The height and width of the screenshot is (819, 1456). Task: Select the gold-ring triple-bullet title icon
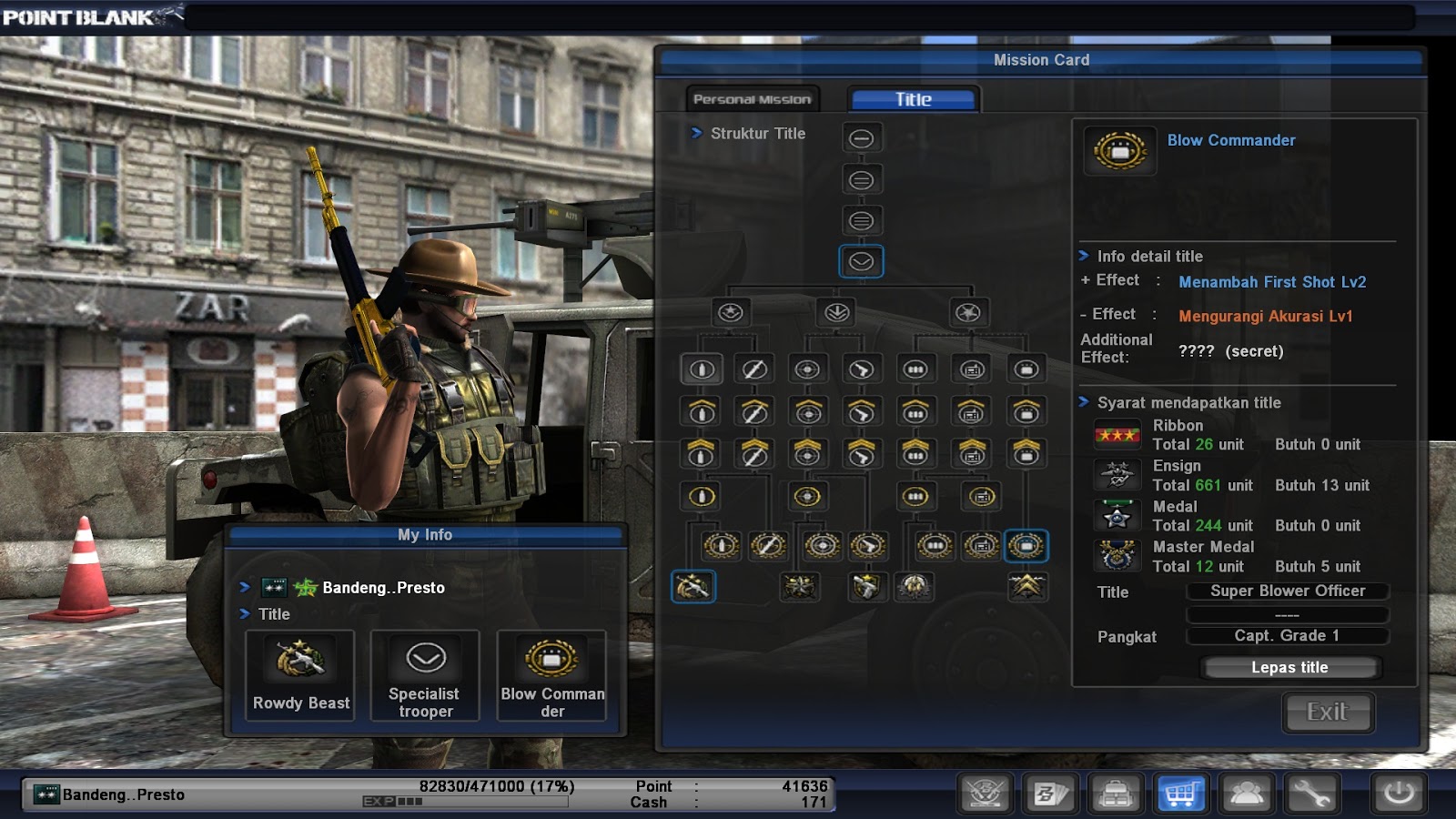point(915,497)
